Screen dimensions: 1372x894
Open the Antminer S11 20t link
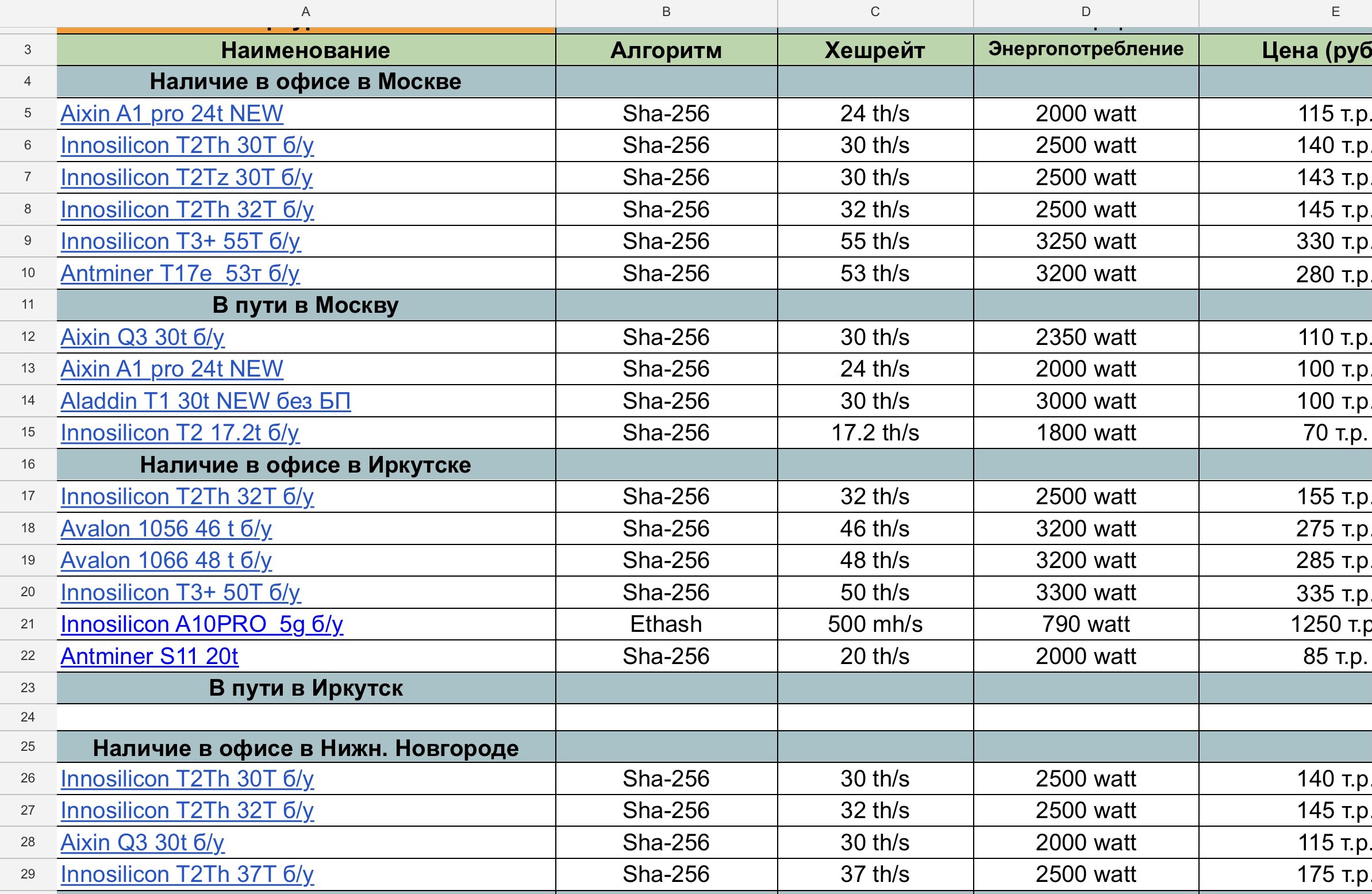149,657
